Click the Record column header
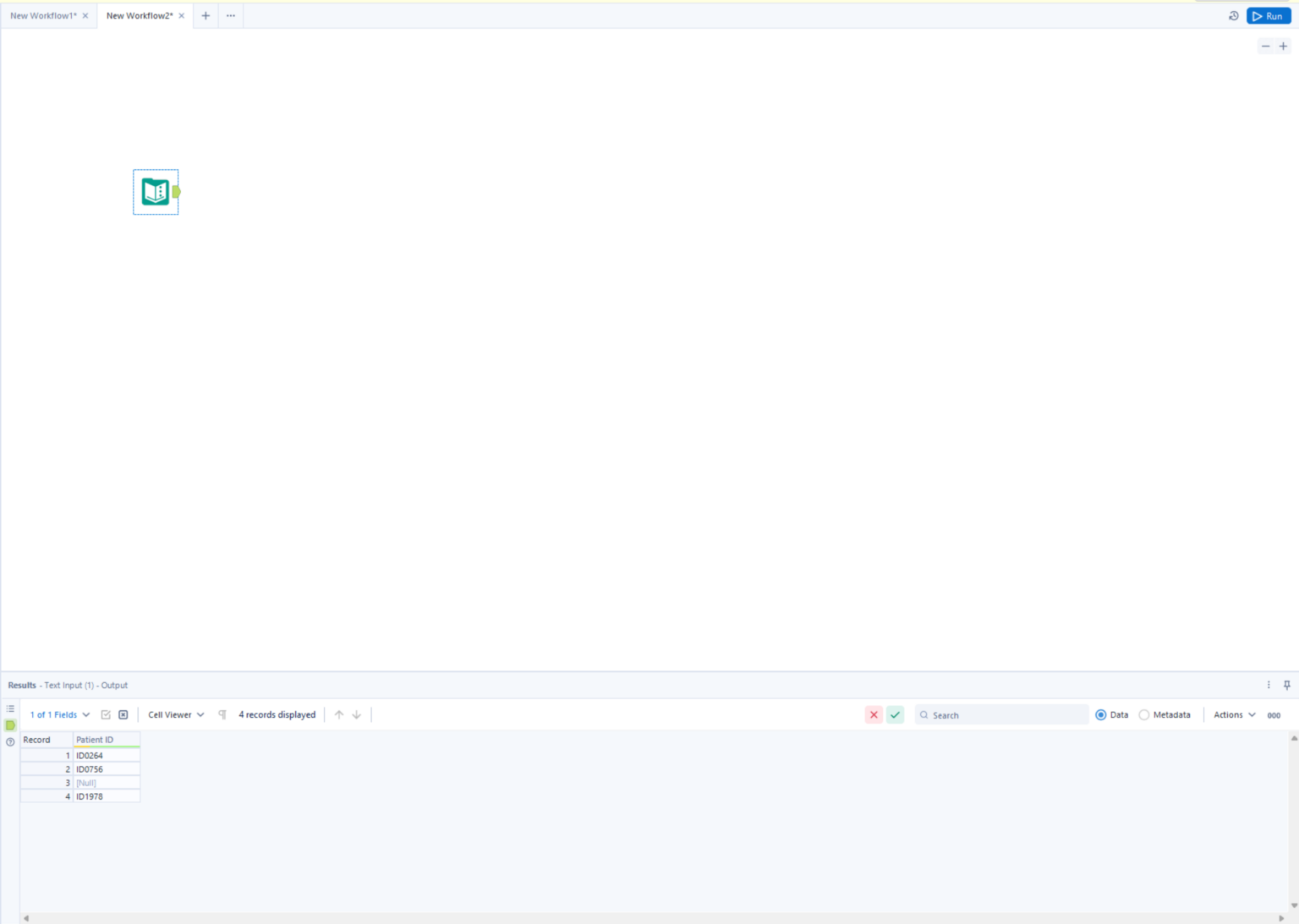 tap(47, 740)
